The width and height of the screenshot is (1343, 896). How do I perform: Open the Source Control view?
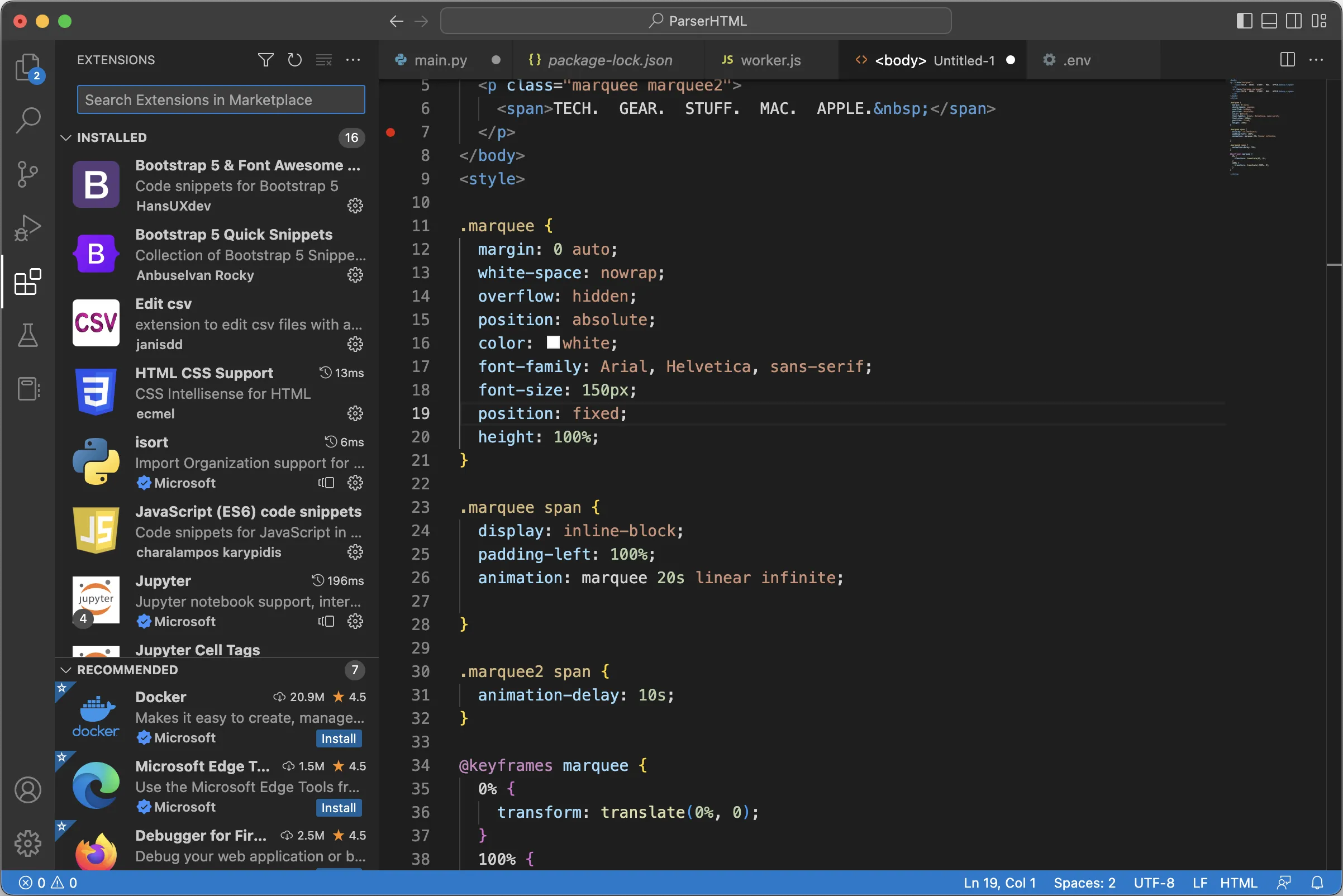pyautogui.click(x=27, y=174)
